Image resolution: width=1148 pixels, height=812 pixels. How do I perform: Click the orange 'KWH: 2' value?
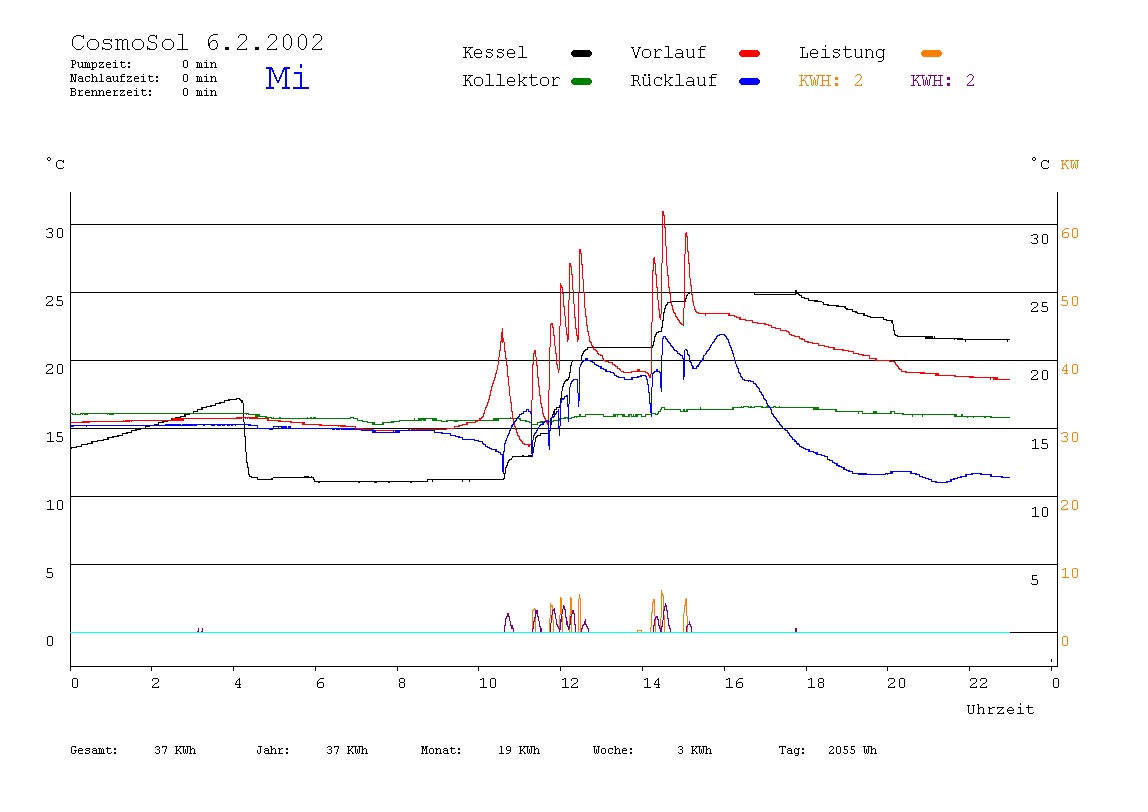pos(831,81)
